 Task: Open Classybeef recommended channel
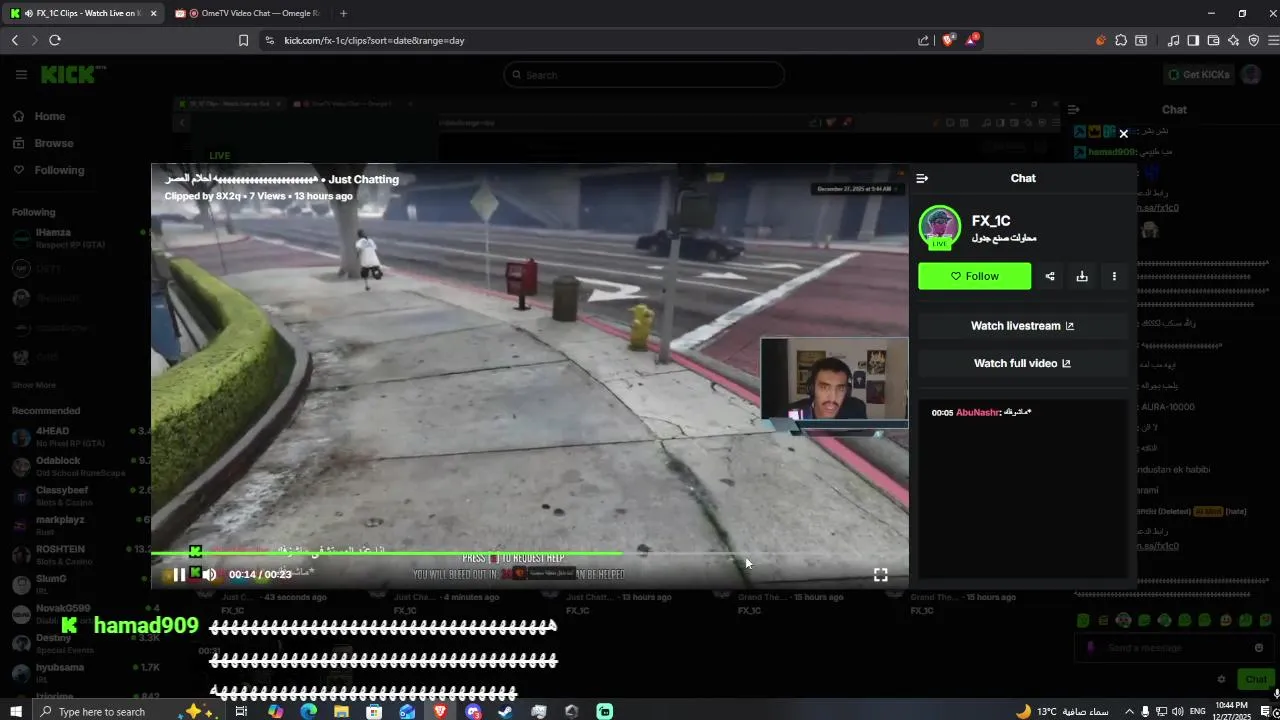point(78,496)
